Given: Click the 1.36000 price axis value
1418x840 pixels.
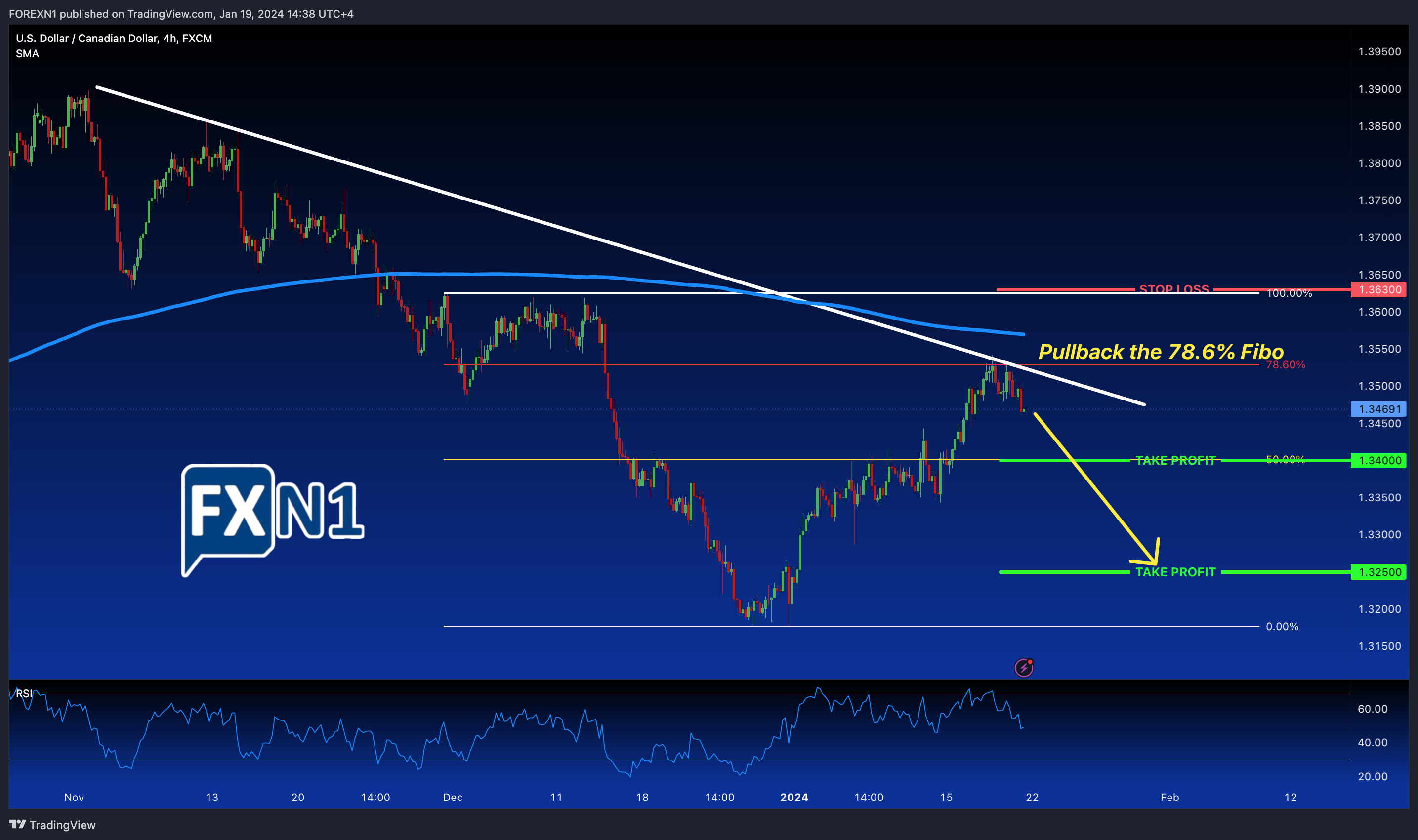Looking at the screenshot, I should pos(1379,312).
